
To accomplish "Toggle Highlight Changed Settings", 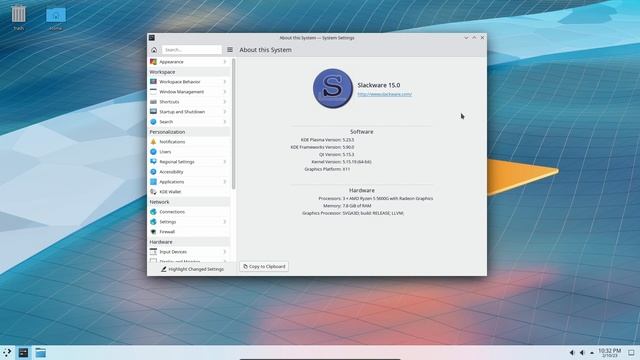I will click(192, 269).
